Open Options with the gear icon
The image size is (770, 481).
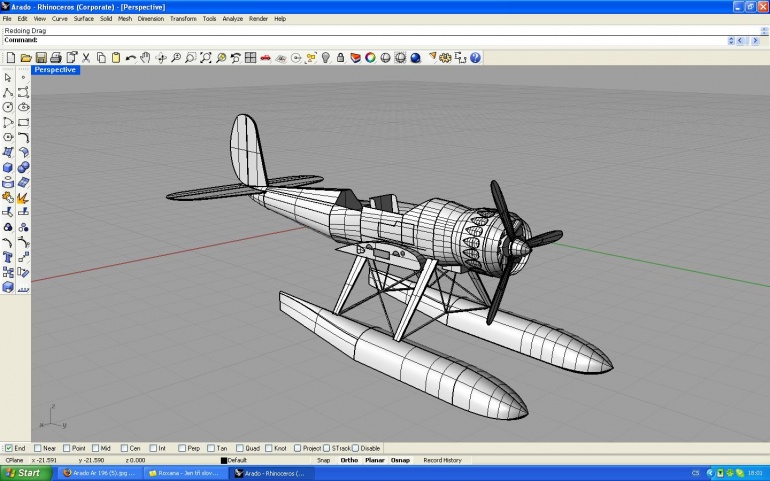(445, 58)
